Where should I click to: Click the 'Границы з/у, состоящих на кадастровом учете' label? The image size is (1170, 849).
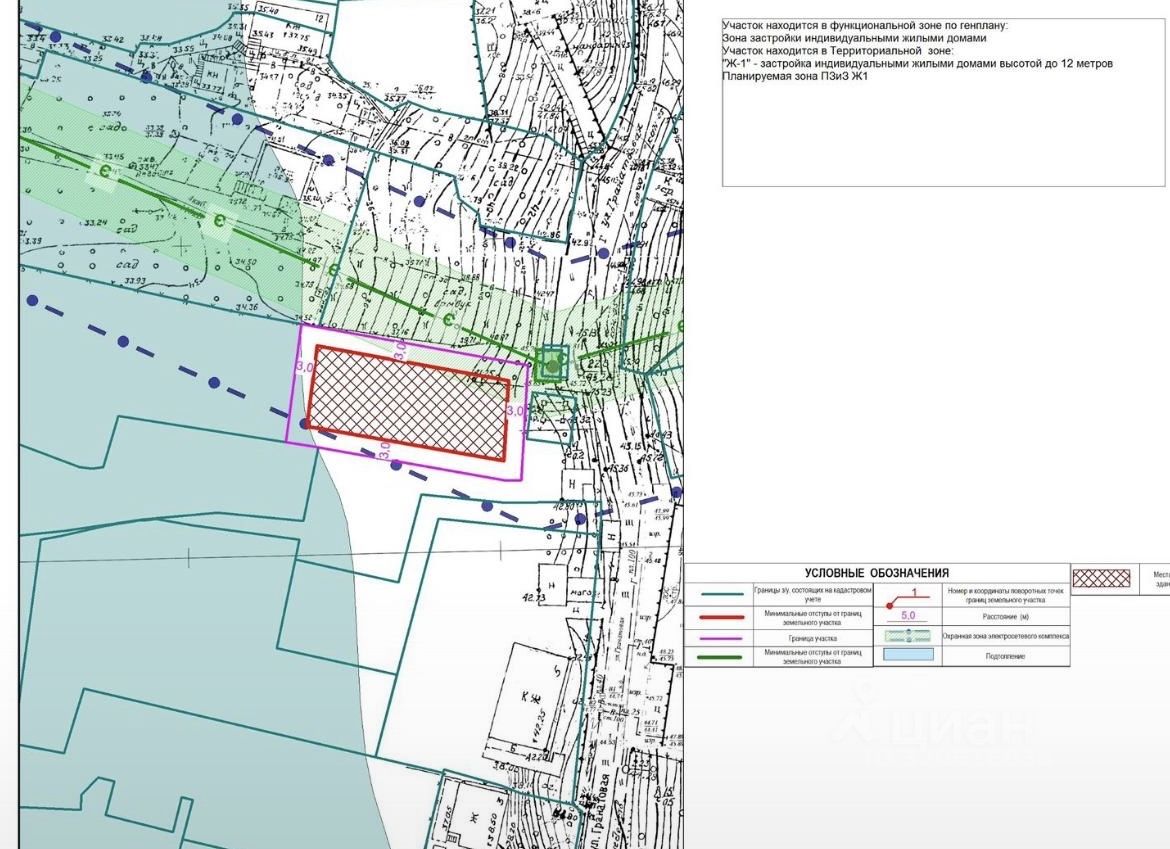click(x=813, y=594)
